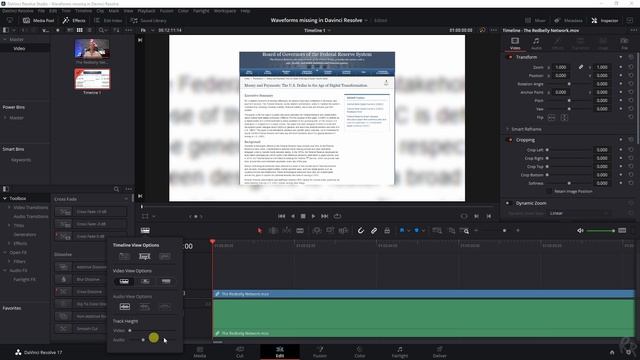Open the Timeline 1 name dropdown
This screenshot has height=360, width=640.
317,31
